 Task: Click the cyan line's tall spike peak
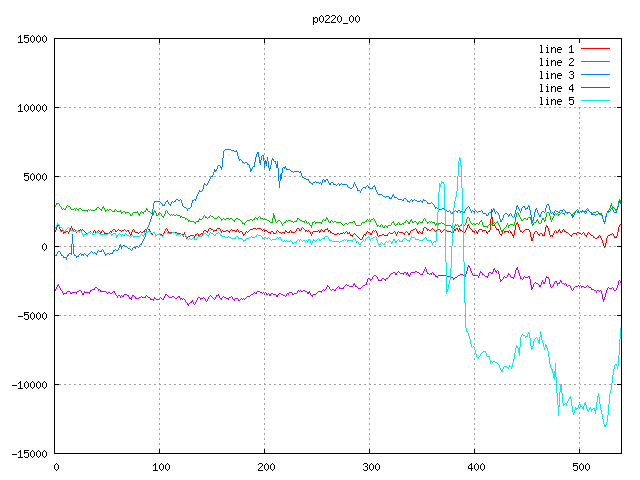point(459,158)
